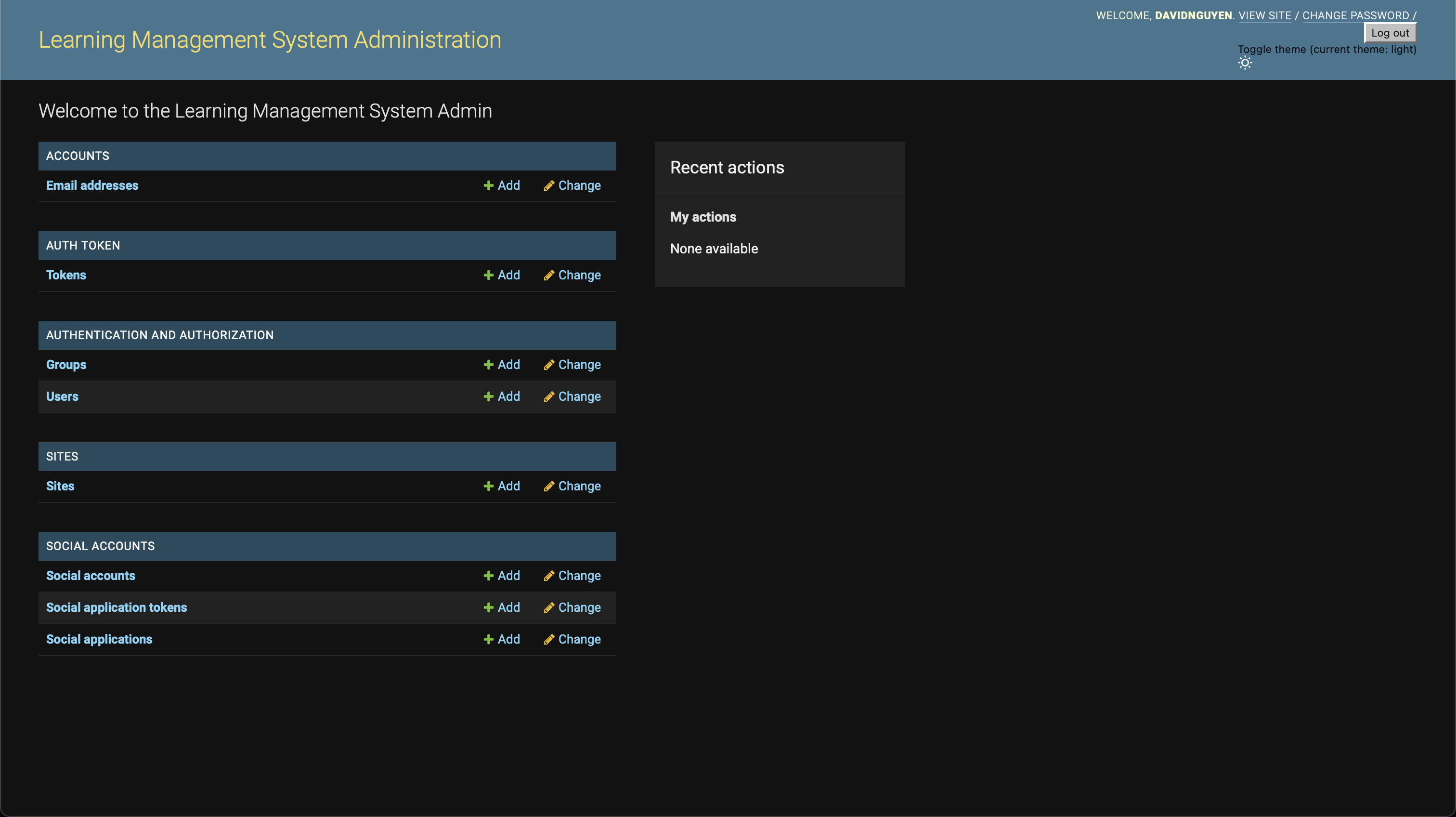1456x817 pixels.
Task: Open the Sites model link
Action: tap(60, 486)
